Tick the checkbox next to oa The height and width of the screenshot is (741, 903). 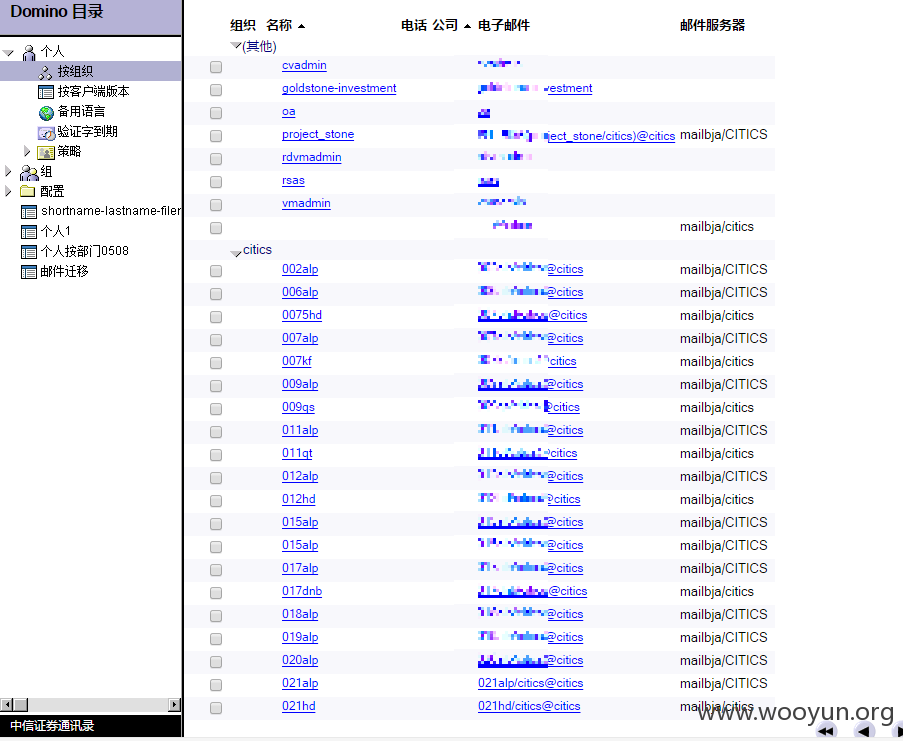[216, 113]
